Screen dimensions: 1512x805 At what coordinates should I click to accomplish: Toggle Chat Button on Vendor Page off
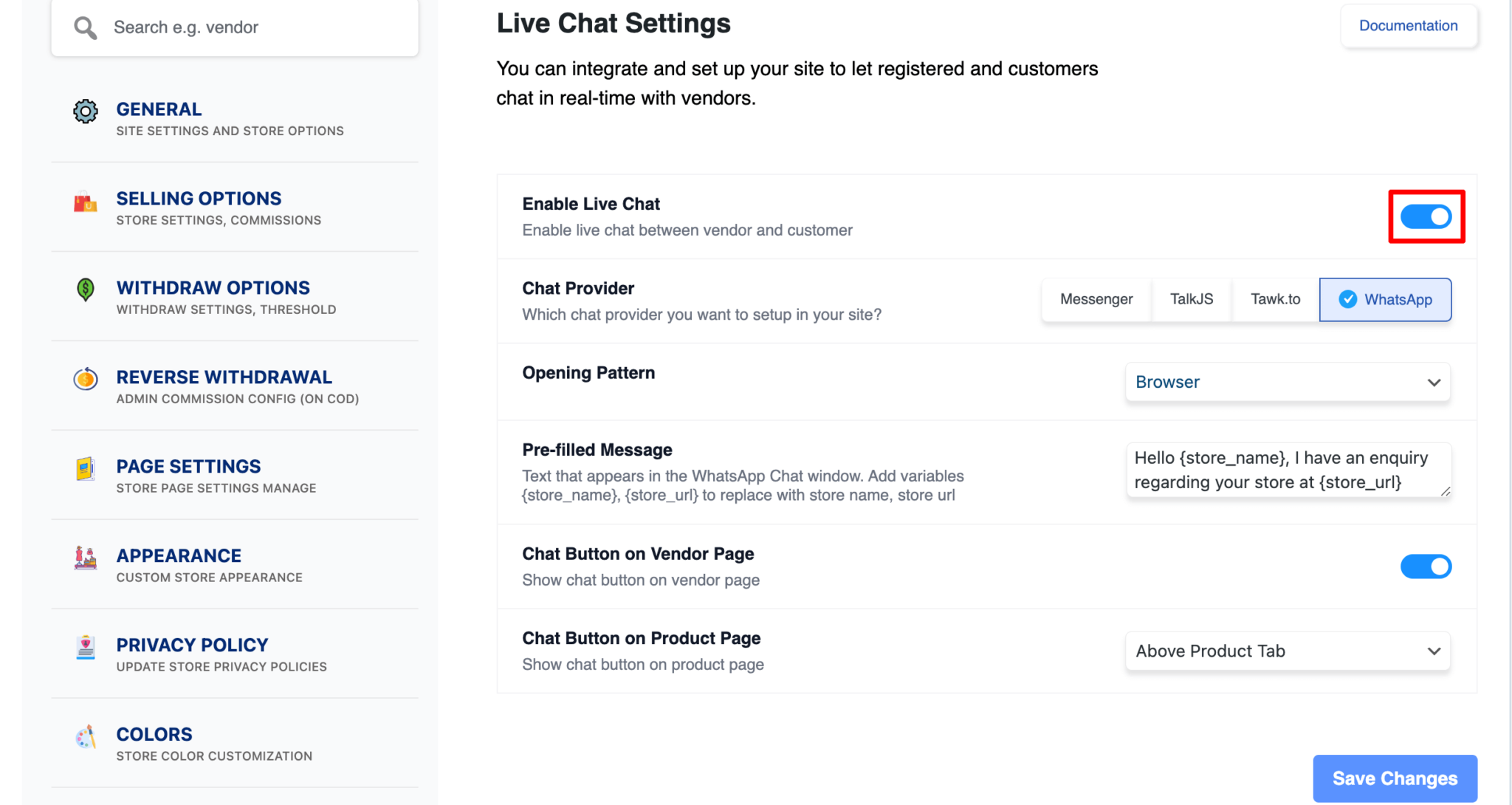pos(1426,566)
